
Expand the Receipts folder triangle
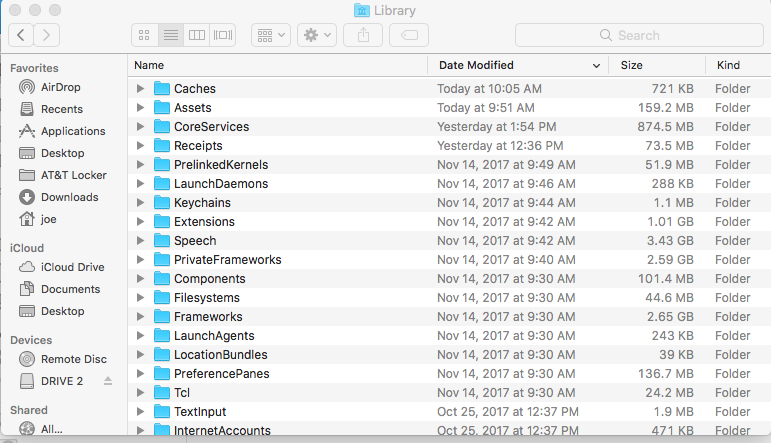click(141, 146)
